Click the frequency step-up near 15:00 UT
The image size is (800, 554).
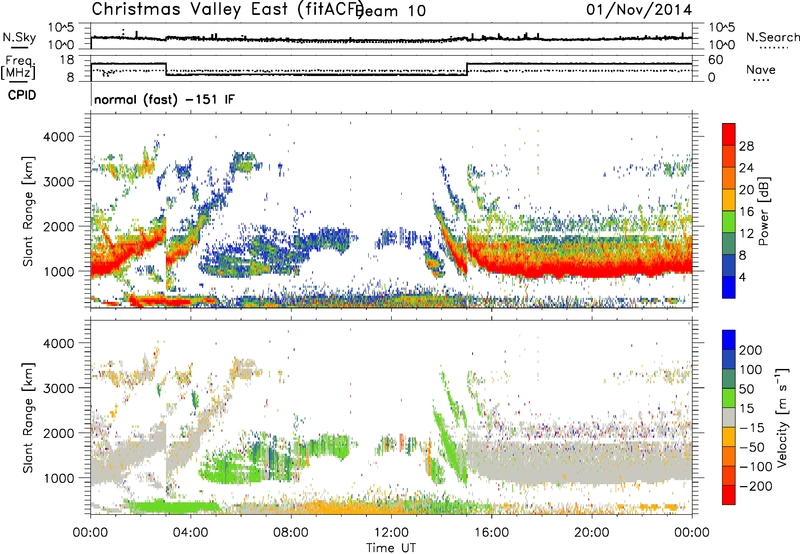point(467,69)
